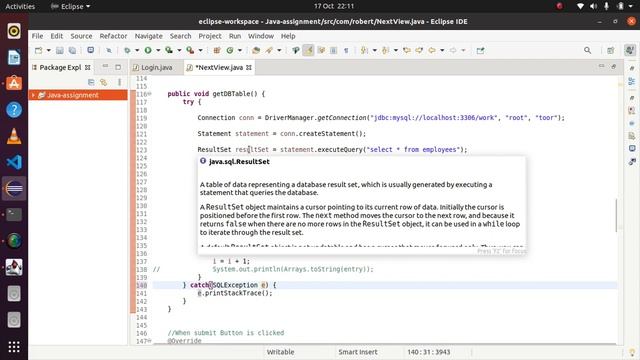The image size is (640, 360).
Task: Open the Run configurations dropdown arrow
Action: pos(158,50)
